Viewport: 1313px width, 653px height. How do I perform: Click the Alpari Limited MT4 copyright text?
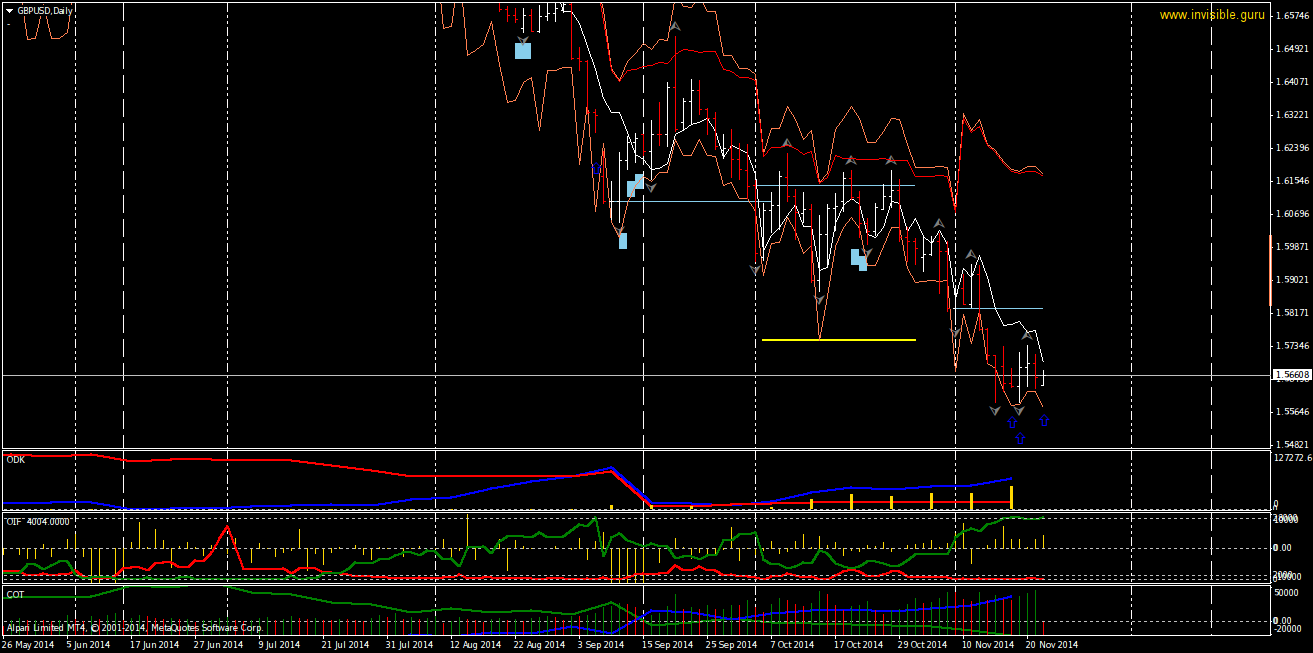(133, 629)
